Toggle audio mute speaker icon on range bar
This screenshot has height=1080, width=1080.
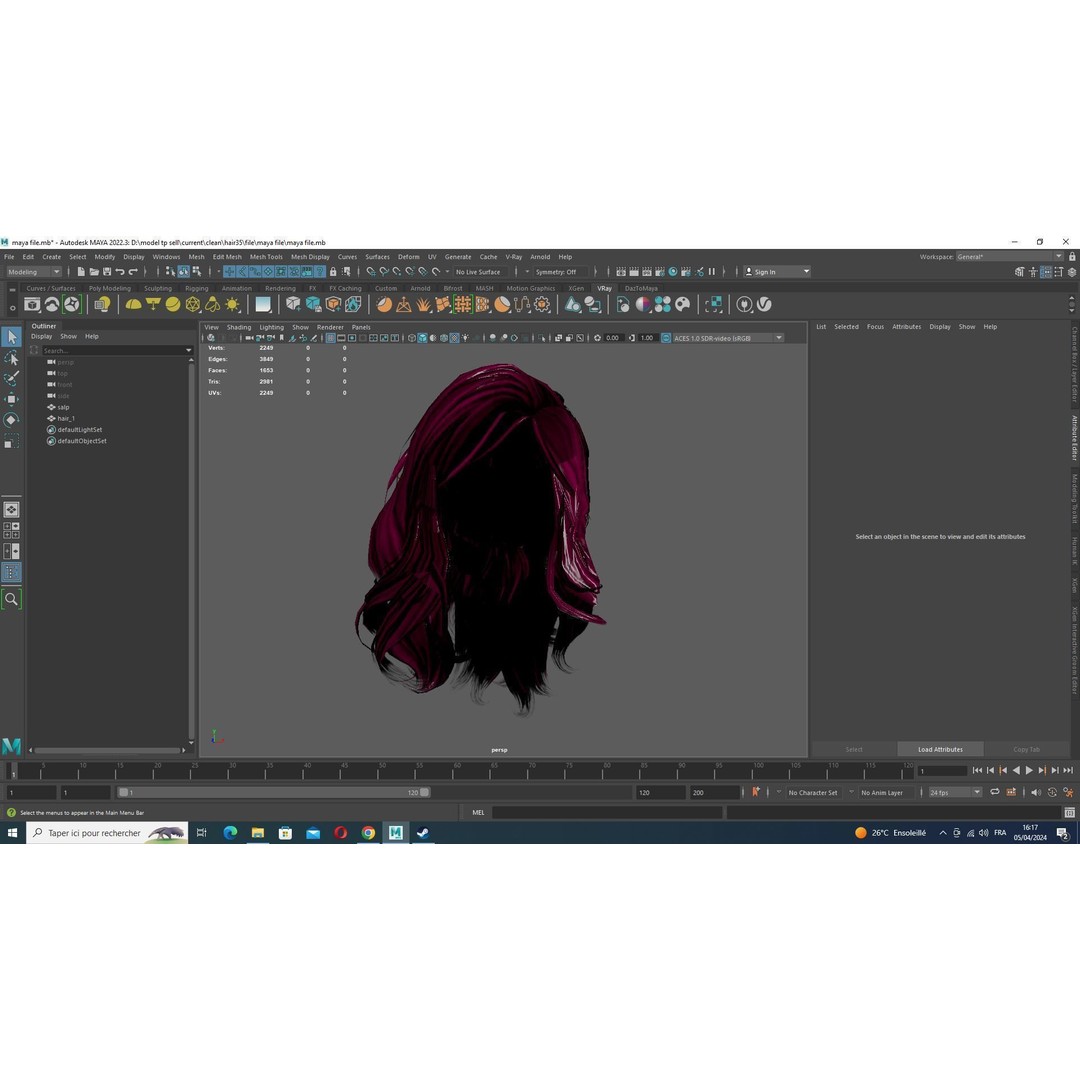(1036, 792)
